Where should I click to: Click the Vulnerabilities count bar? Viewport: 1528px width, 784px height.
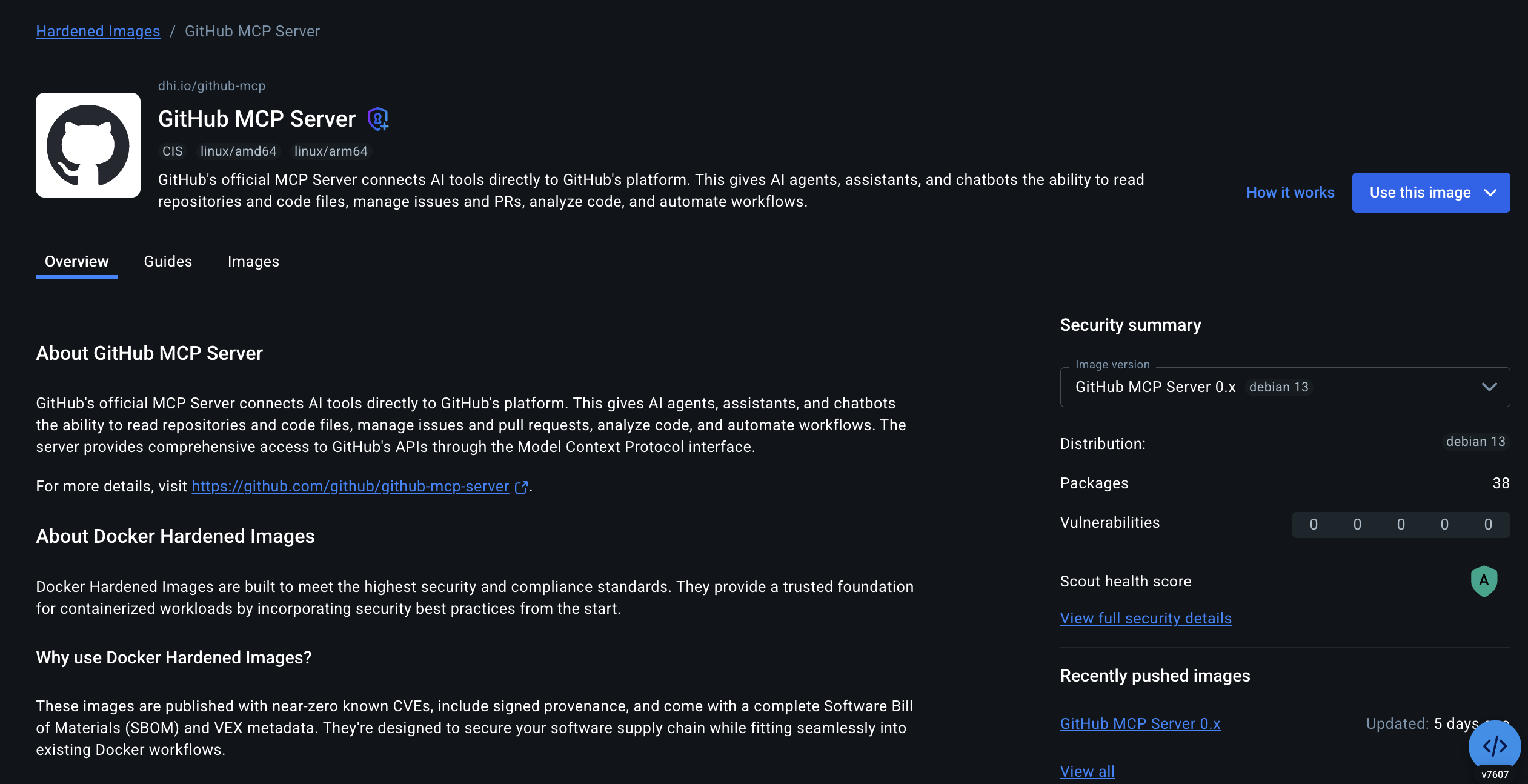pos(1401,525)
